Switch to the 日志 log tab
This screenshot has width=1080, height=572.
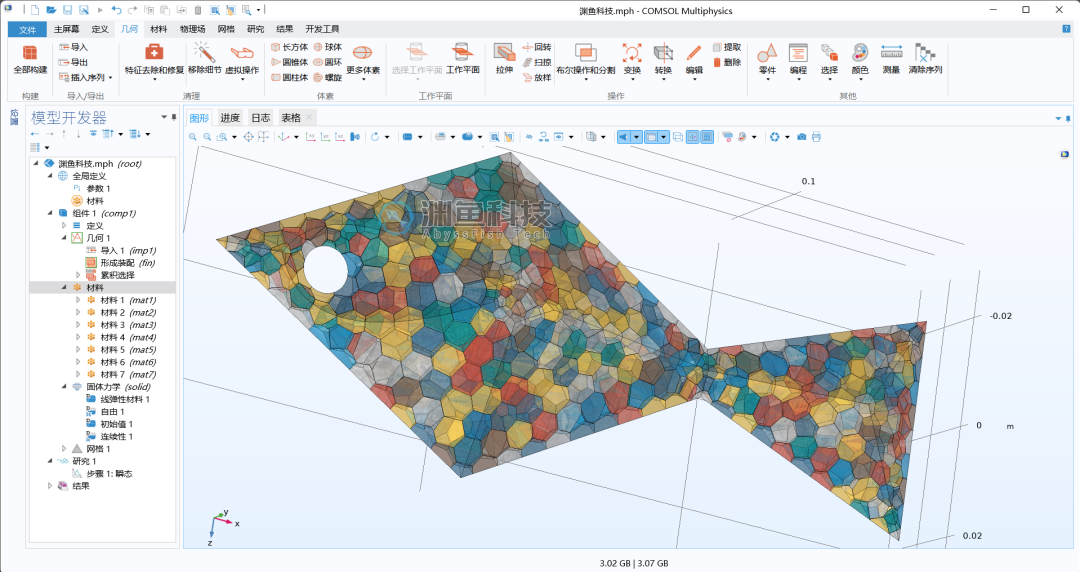pyautogui.click(x=260, y=118)
